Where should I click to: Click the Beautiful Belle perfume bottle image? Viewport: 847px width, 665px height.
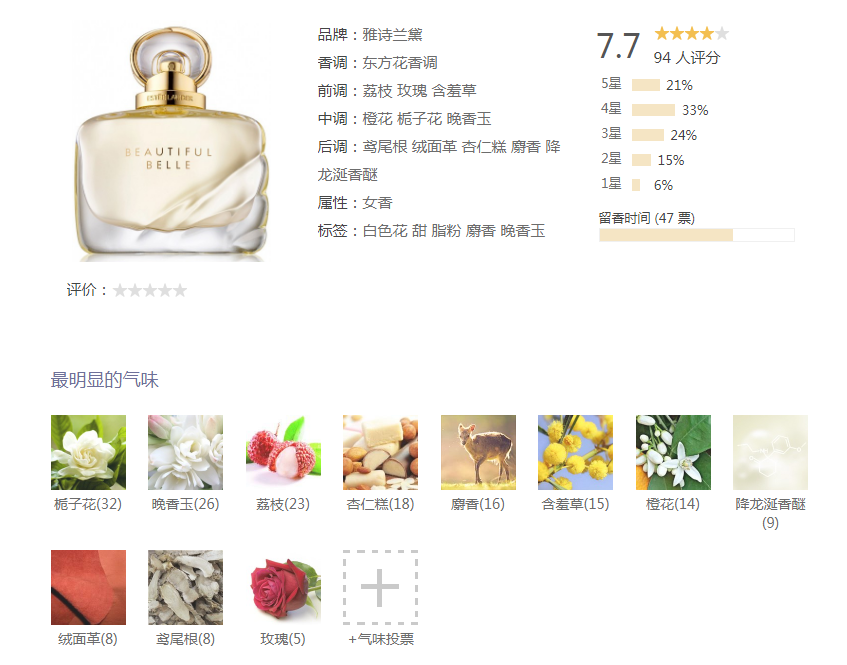[170, 143]
